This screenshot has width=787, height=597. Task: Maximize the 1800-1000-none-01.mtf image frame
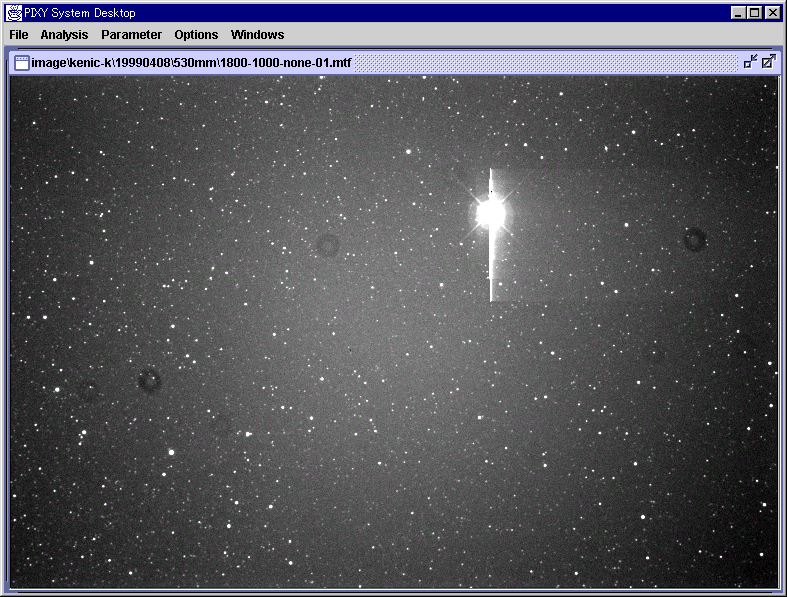coord(769,62)
